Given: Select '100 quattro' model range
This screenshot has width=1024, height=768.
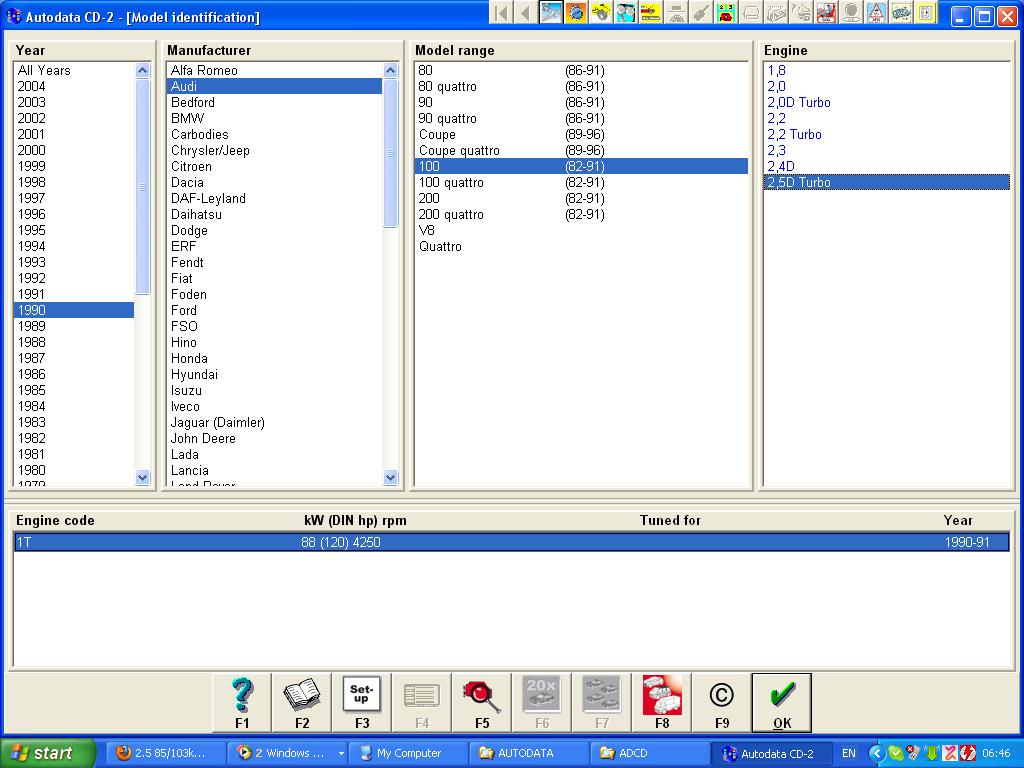Looking at the screenshot, I should (582, 182).
